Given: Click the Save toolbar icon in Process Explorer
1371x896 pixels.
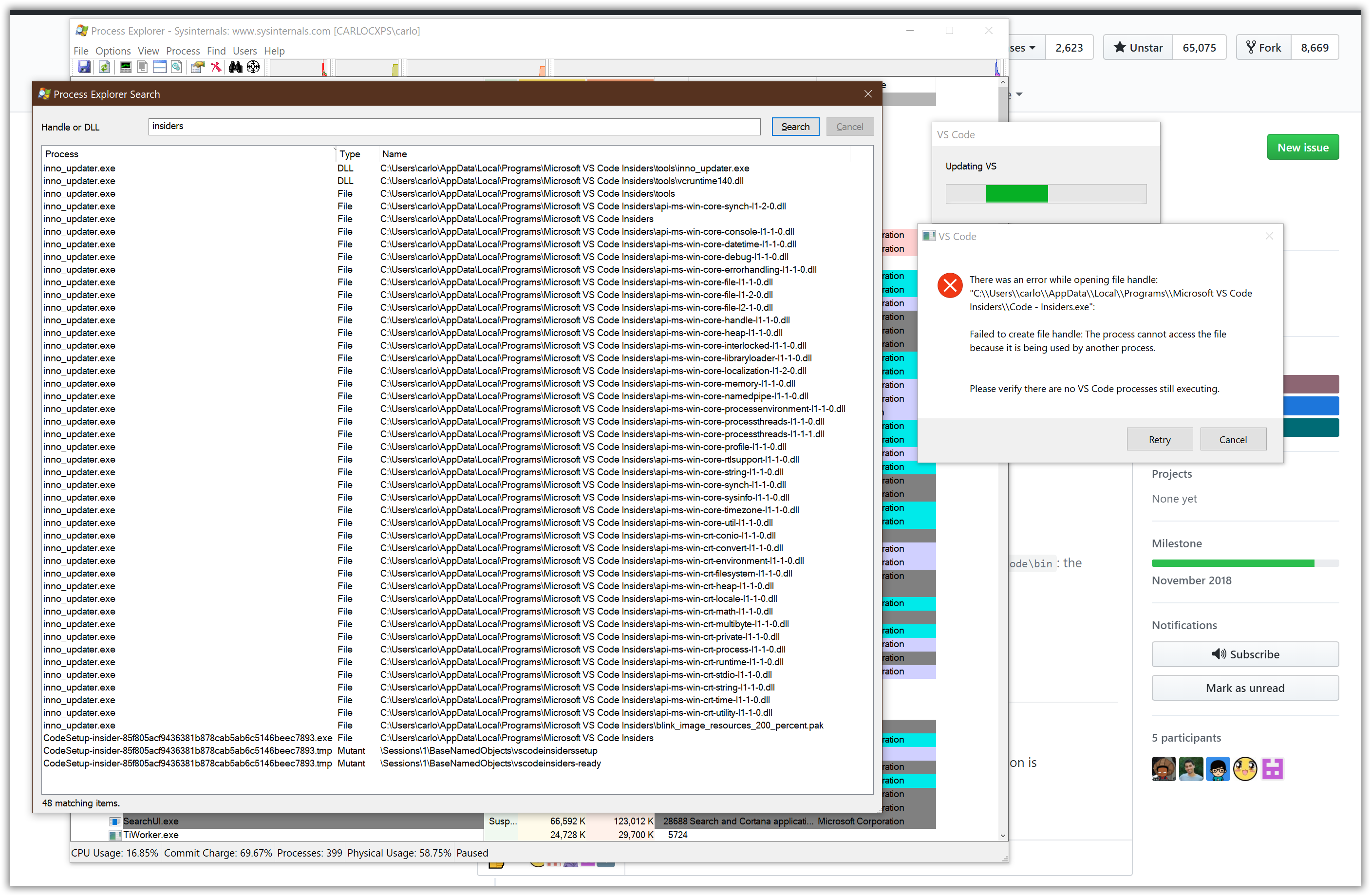Looking at the screenshot, I should point(84,67).
